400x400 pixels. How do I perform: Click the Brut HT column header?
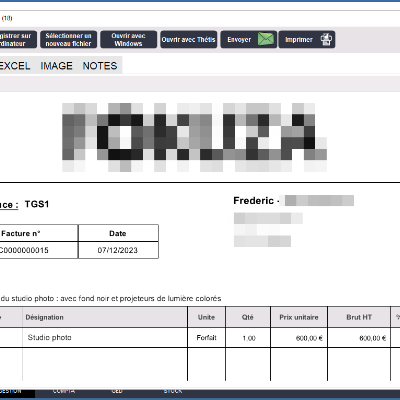click(359, 317)
